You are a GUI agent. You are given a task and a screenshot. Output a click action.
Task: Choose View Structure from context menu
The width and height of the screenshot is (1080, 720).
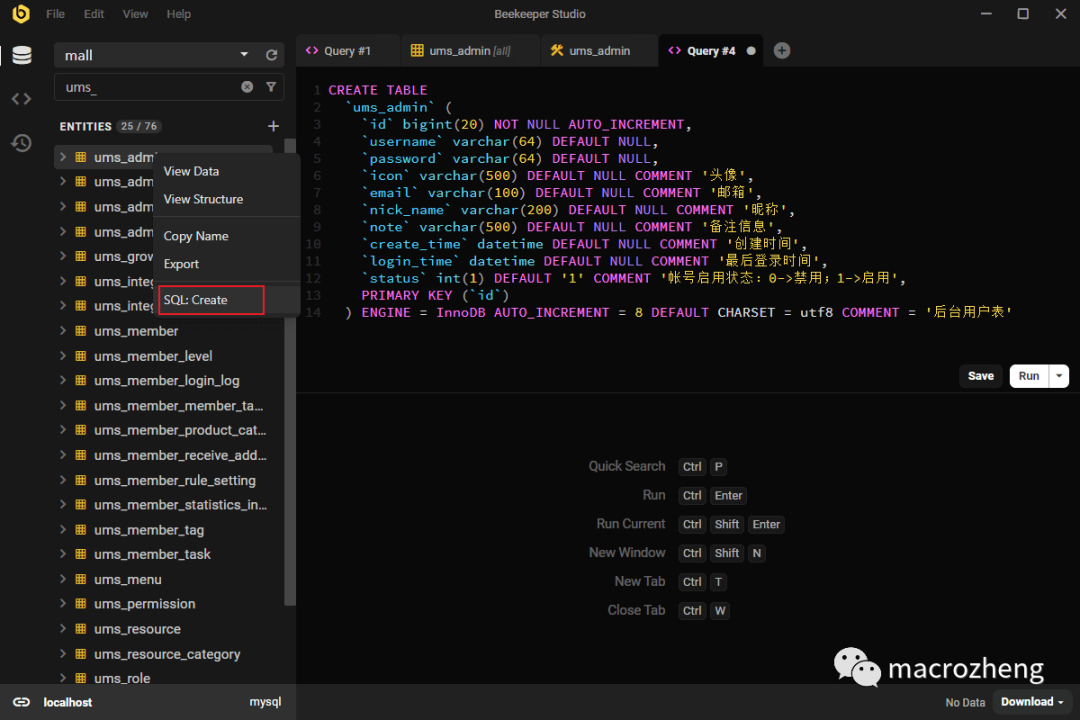(227, 199)
